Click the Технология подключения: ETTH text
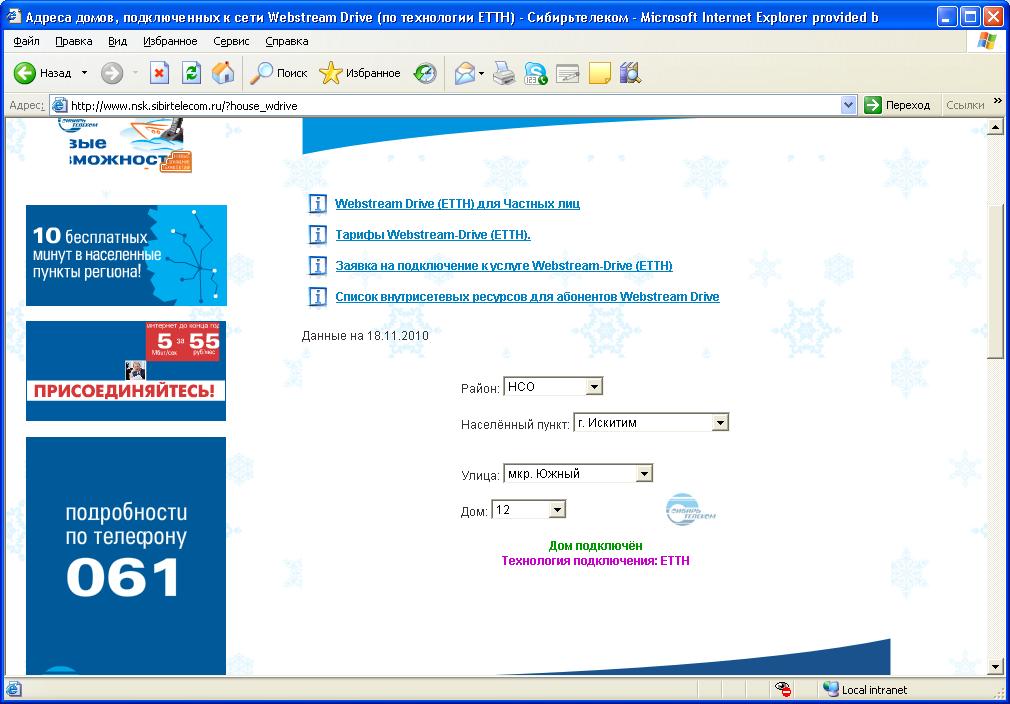The height and width of the screenshot is (704, 1010). (595, 560)
